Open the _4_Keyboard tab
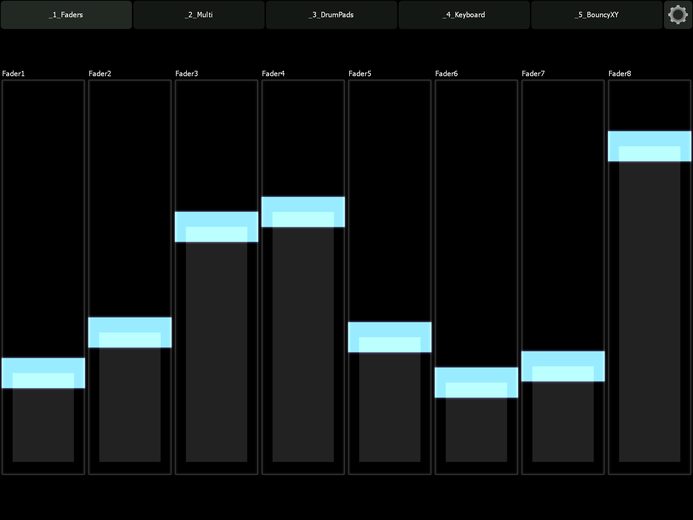 tap(464, 15)
